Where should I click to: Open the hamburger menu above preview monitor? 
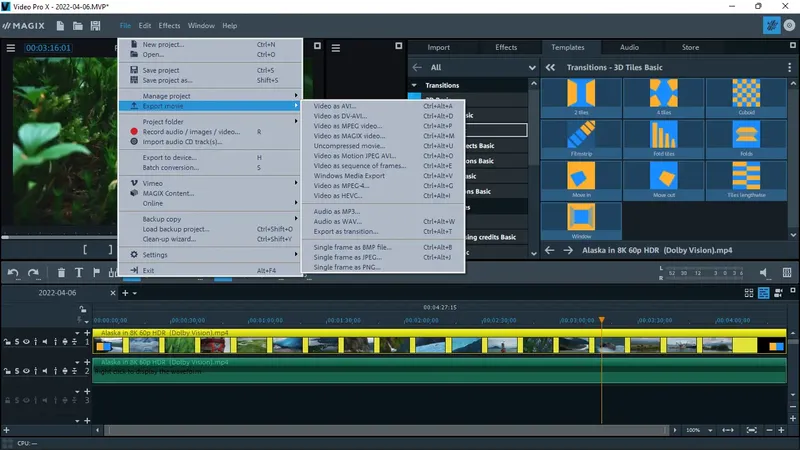11,48
